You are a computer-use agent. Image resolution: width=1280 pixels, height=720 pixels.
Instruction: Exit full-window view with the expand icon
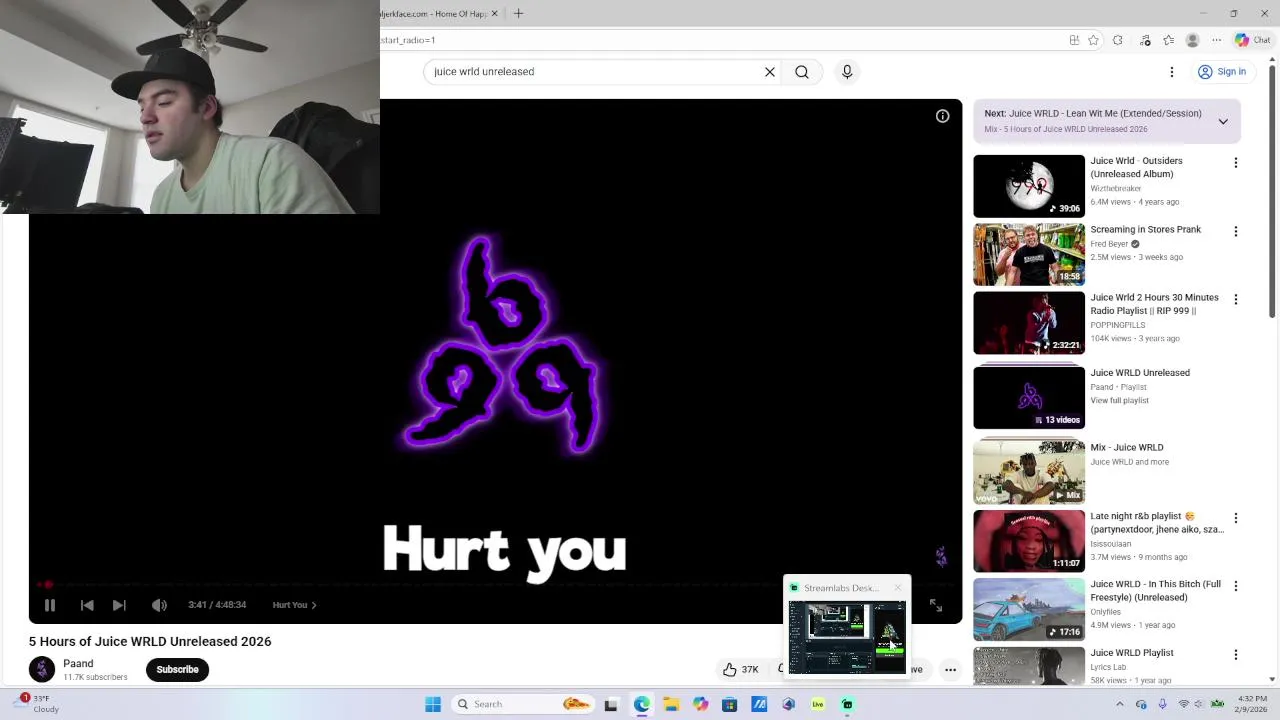pyautogui.click(x=936, y=605)
